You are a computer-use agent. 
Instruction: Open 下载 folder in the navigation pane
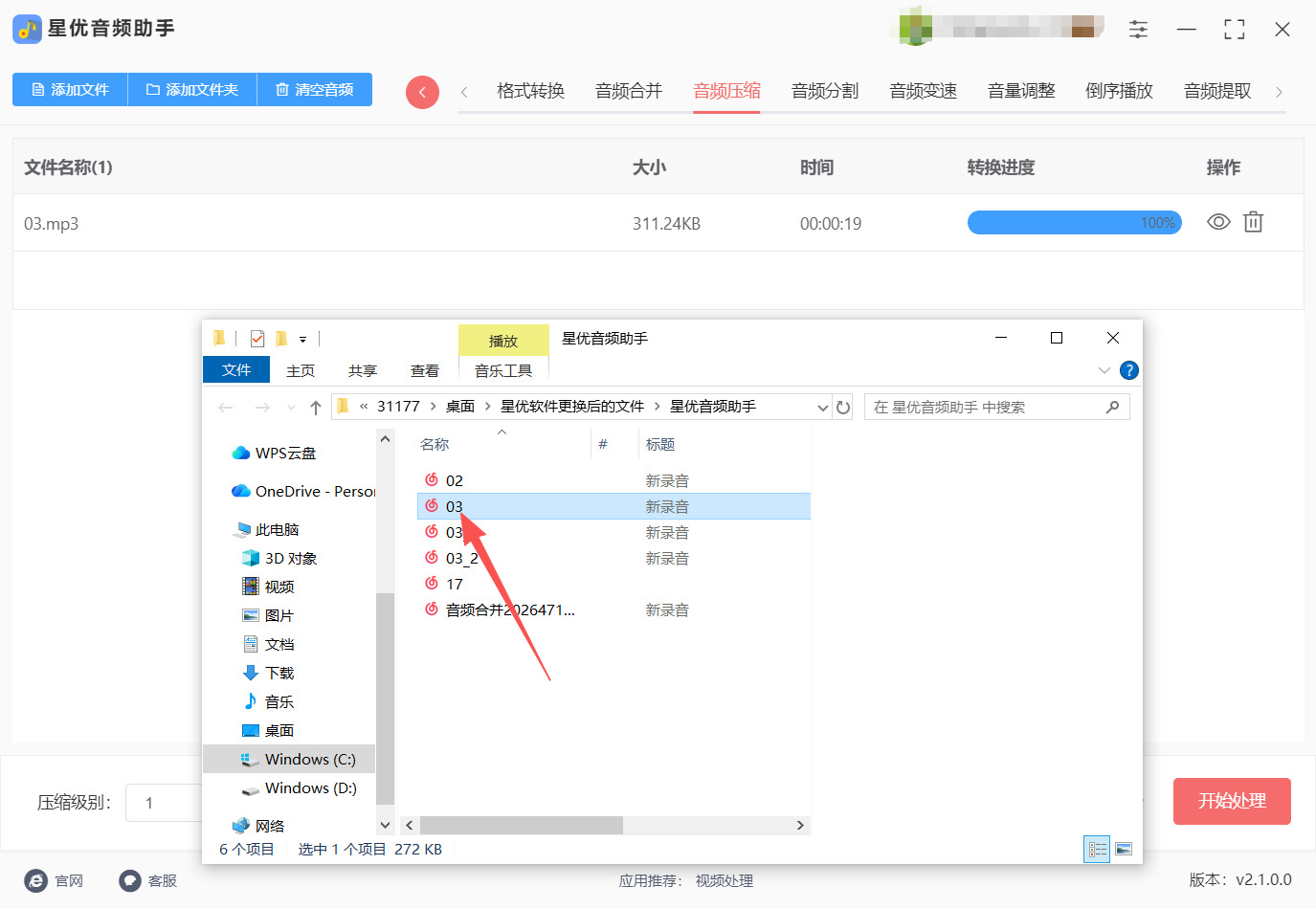click(x=268, y=673)
